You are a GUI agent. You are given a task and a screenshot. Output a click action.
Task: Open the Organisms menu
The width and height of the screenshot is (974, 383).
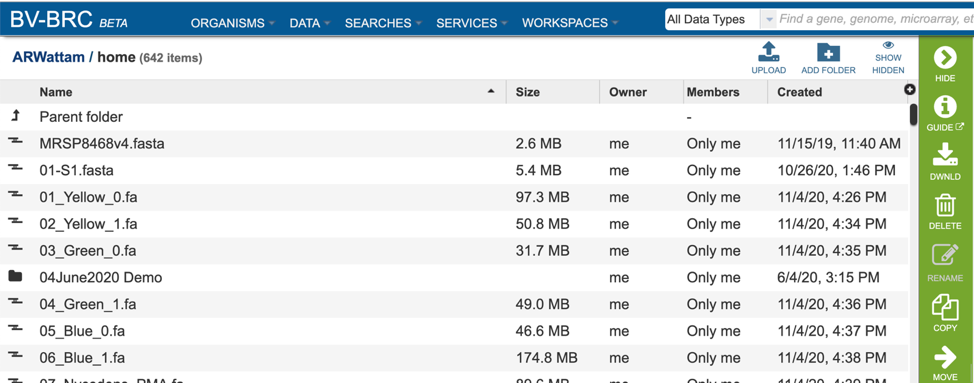[233, 23]
